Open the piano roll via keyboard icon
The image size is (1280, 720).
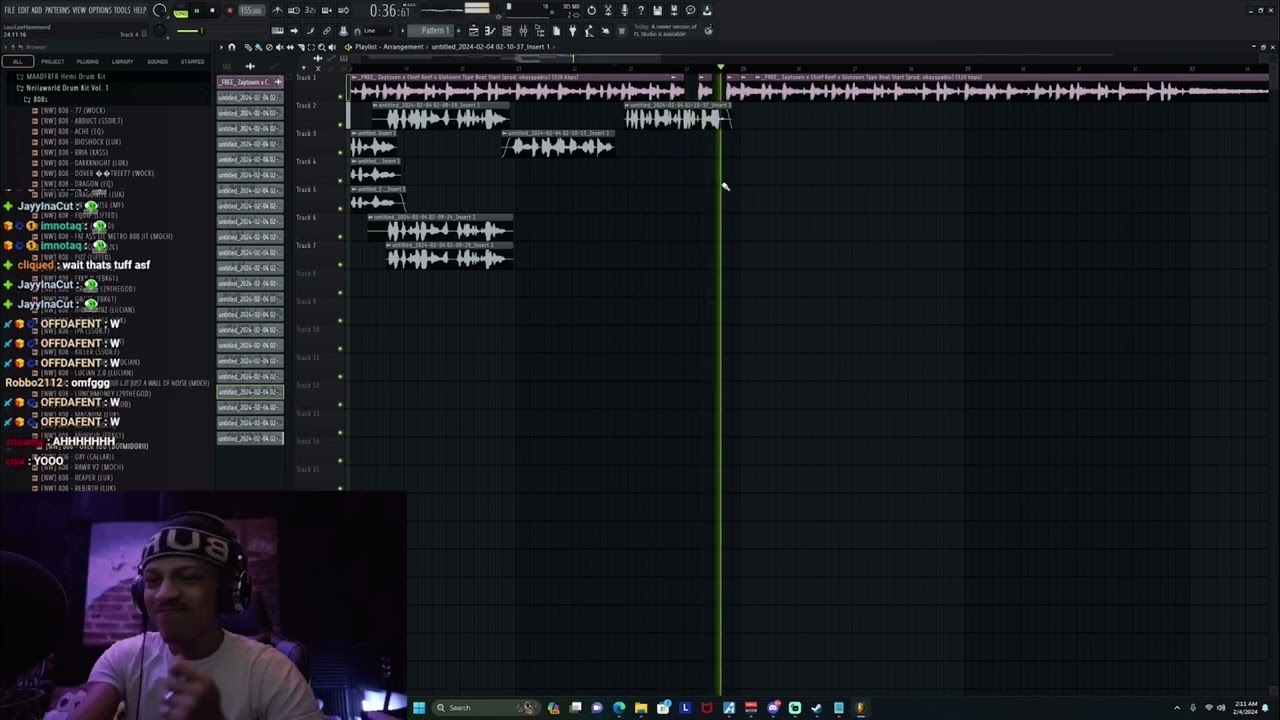point(489,31)
